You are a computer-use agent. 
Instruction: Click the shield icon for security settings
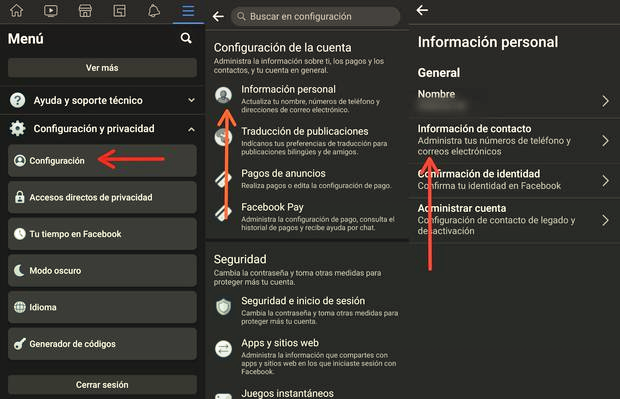coord(223,307)
